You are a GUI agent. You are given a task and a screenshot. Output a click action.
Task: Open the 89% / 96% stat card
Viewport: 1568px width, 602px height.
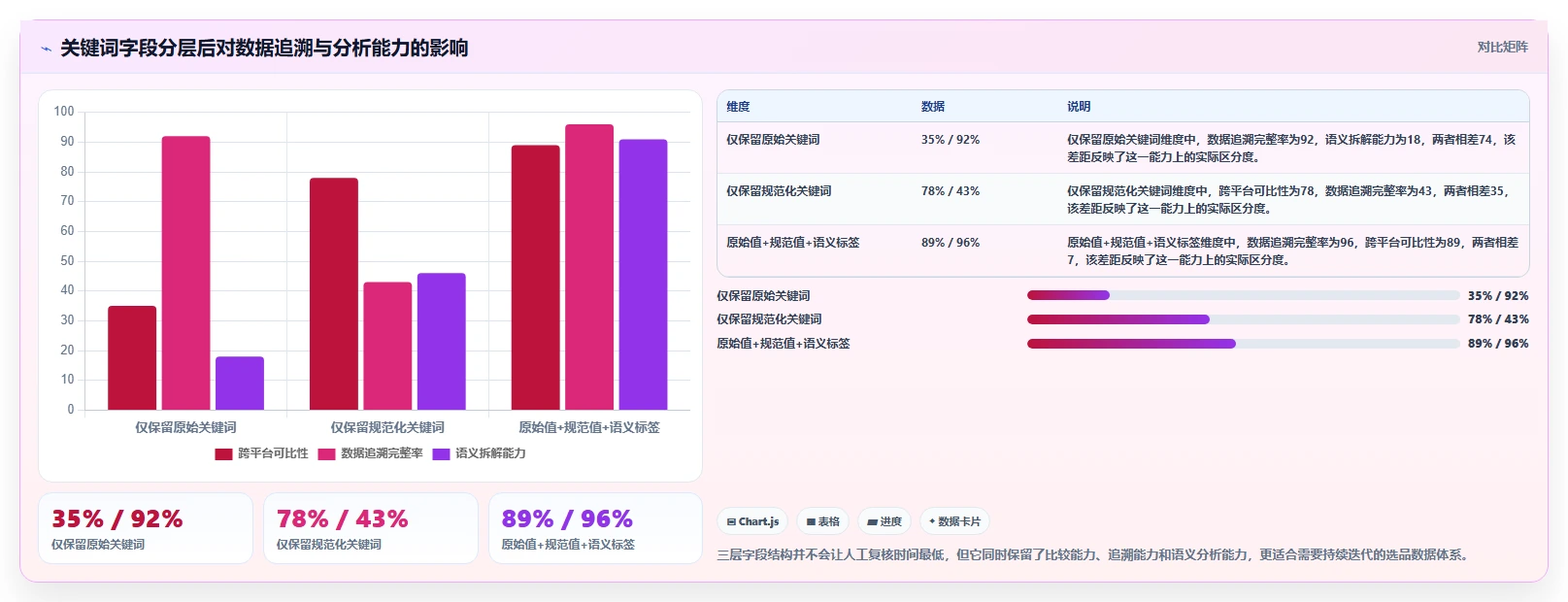(595, 528)
